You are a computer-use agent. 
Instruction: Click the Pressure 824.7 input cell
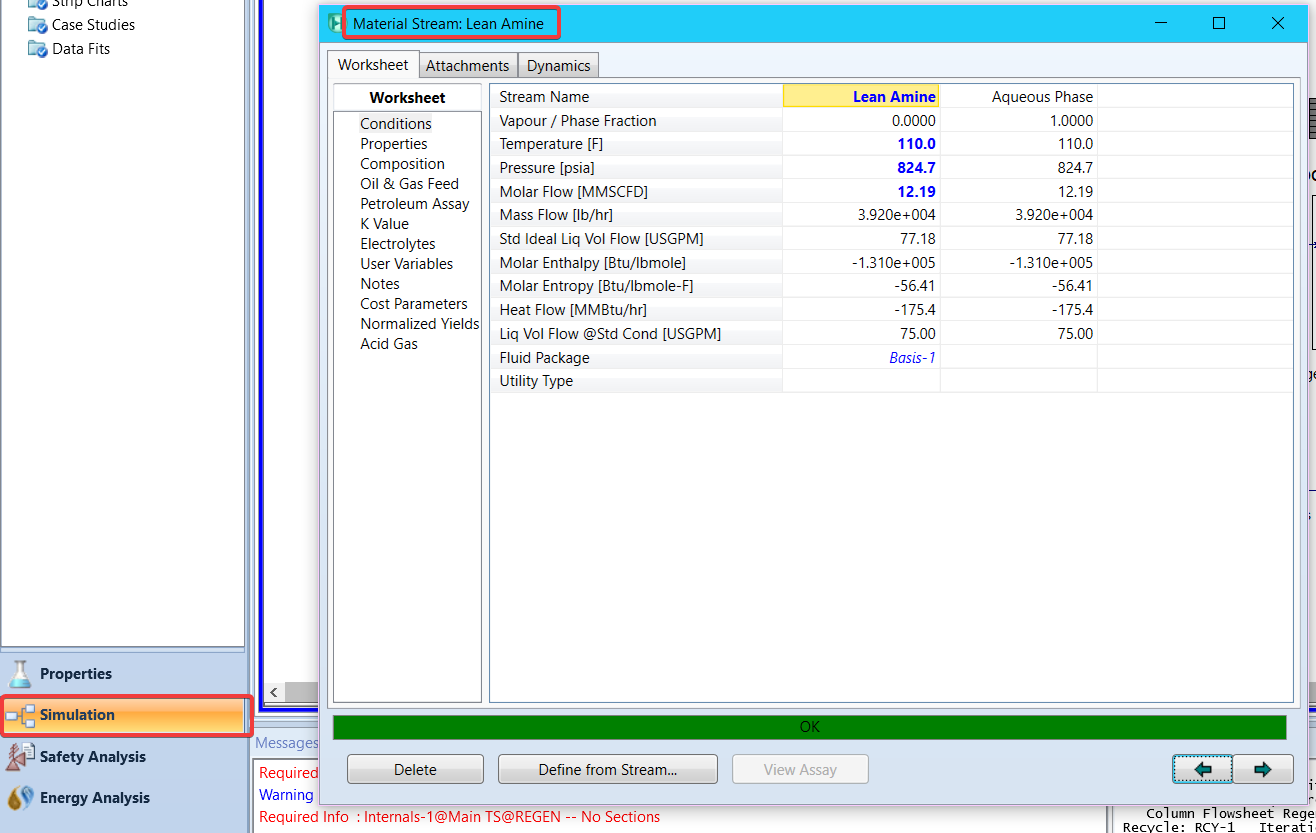click(861, 168)
